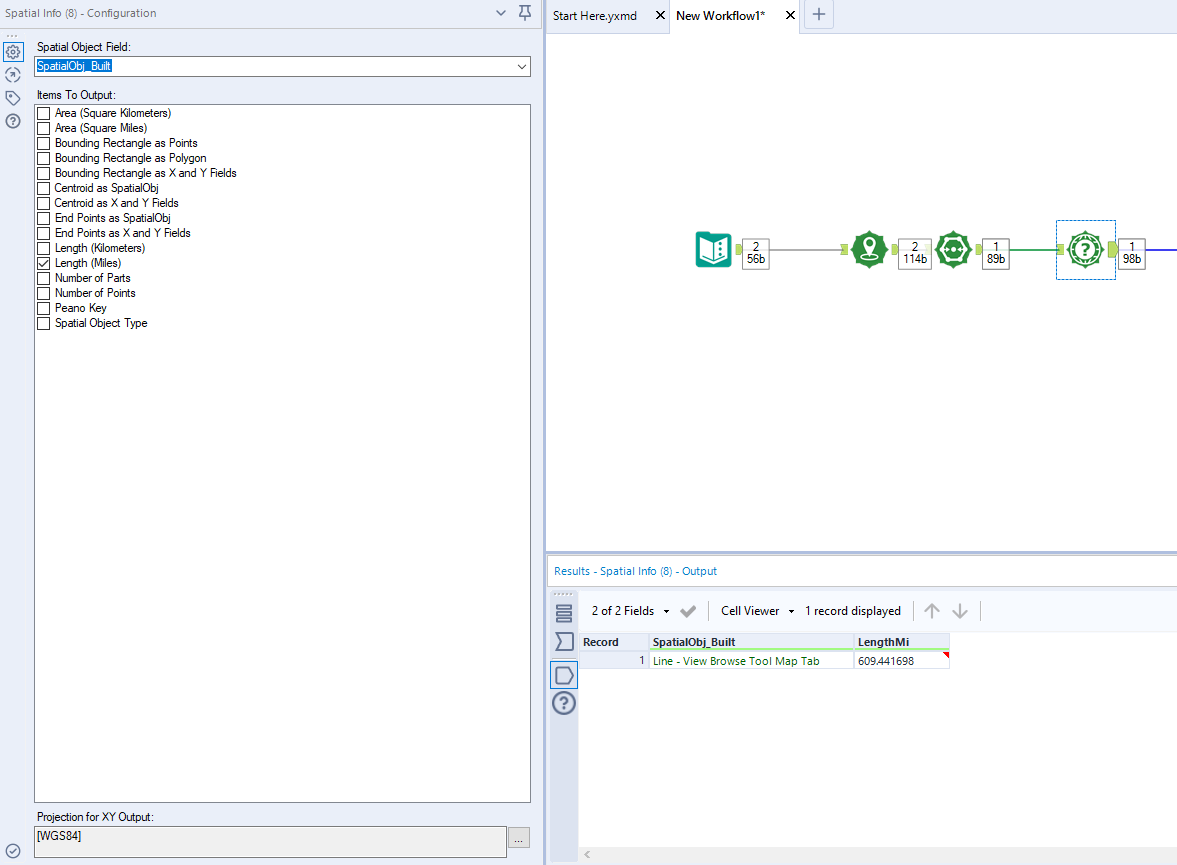Enable Area (Square Kilometers) output

43,113
